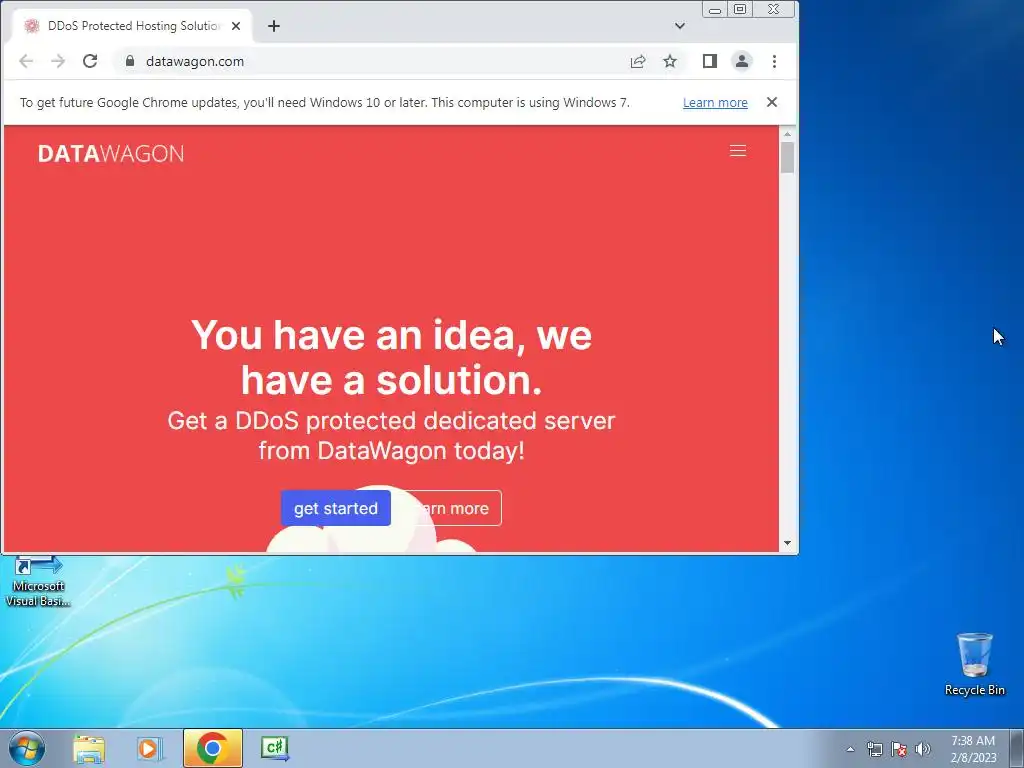1024x768 pixels.
Task: Open the Windows Start menu
Action: [27, 748]
